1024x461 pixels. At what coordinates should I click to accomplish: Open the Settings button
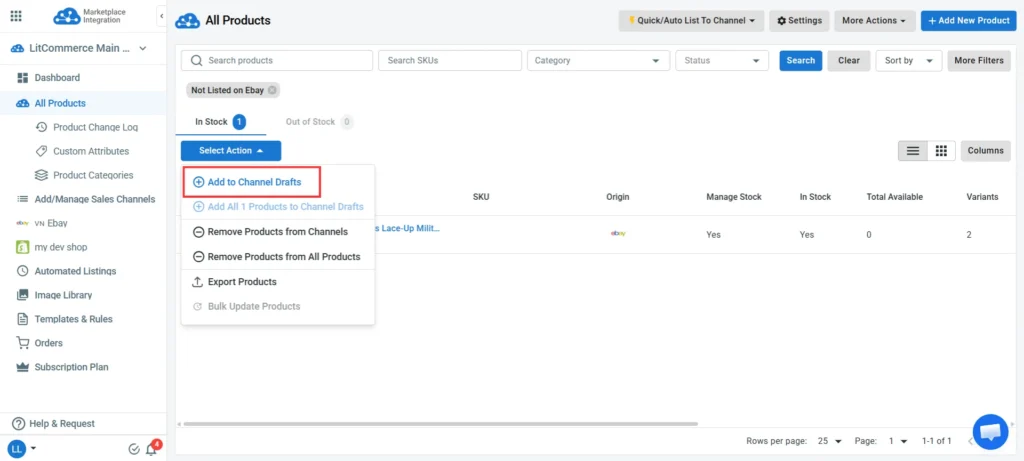tap(799, 21)
